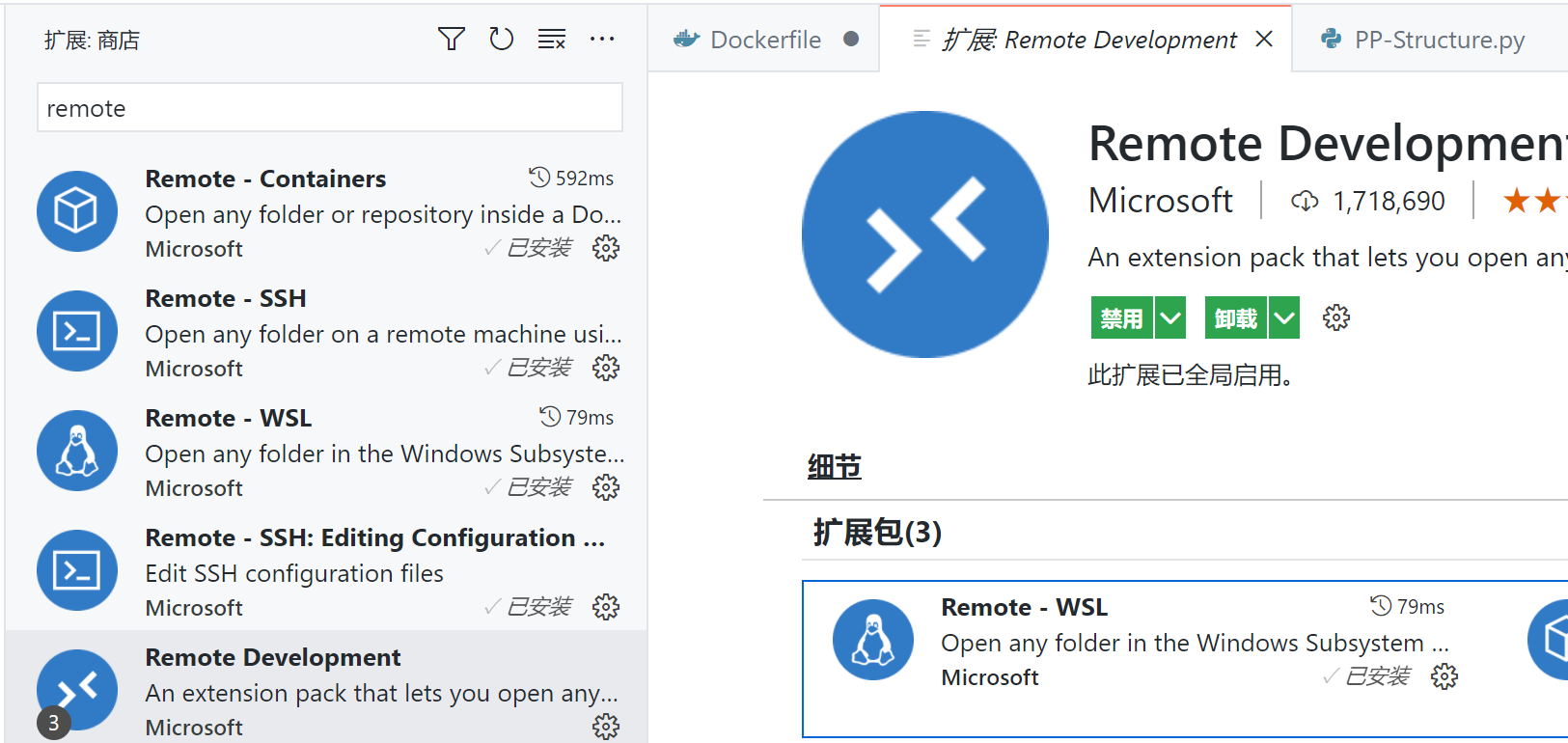Open the extensions filter funnel icon

click(452, 40)
